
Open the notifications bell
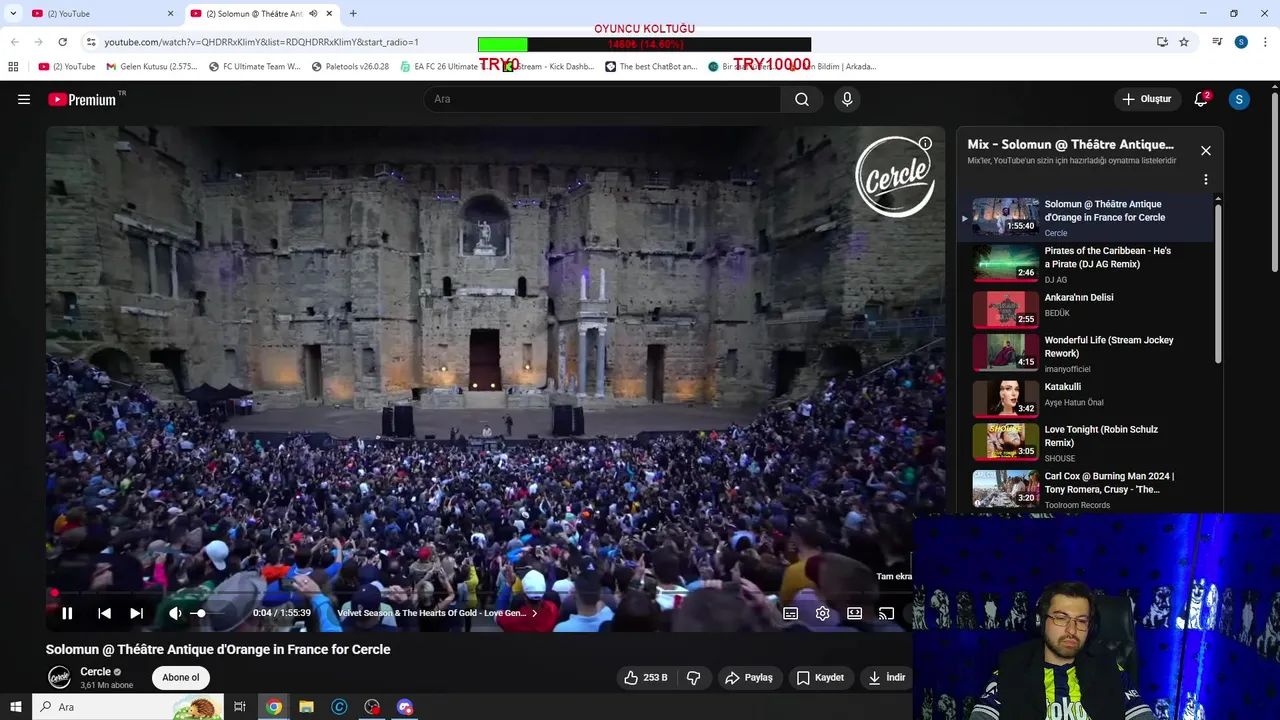[x=1201, y=99]
